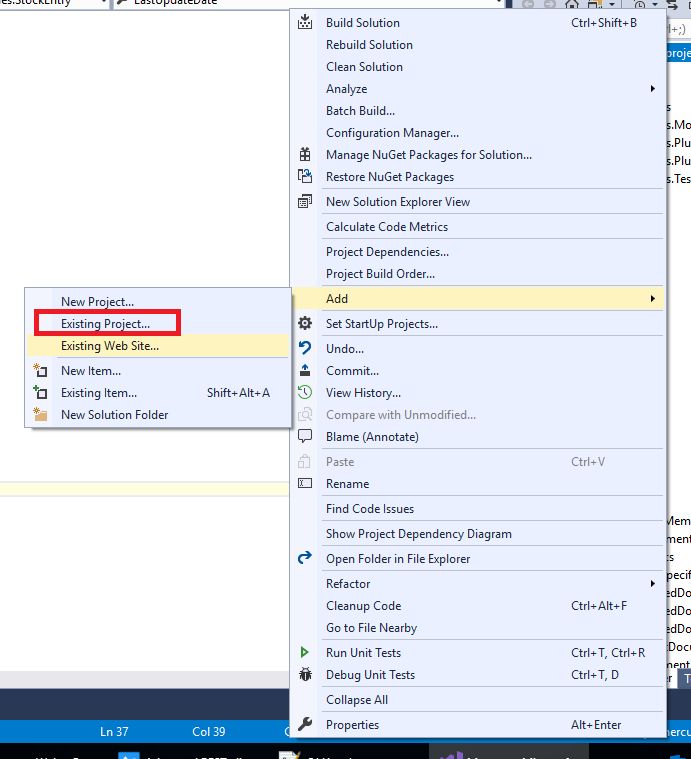Choose Existing Project in Add submenu
The width and height of the screenshot is (691, 759).
(x=105, y=324)
